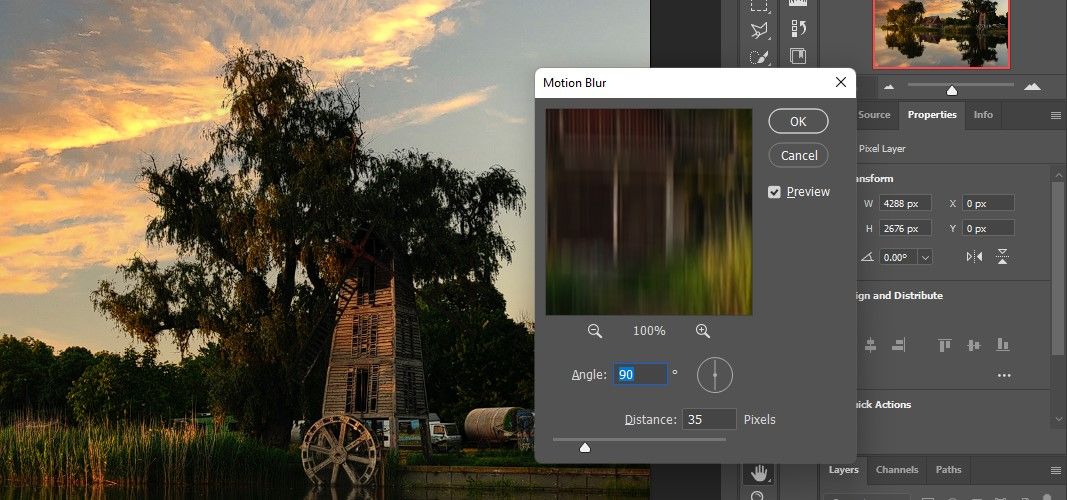Switch to the Layers tab
This screenshot has width=1067, height=500.
(843, 469)
